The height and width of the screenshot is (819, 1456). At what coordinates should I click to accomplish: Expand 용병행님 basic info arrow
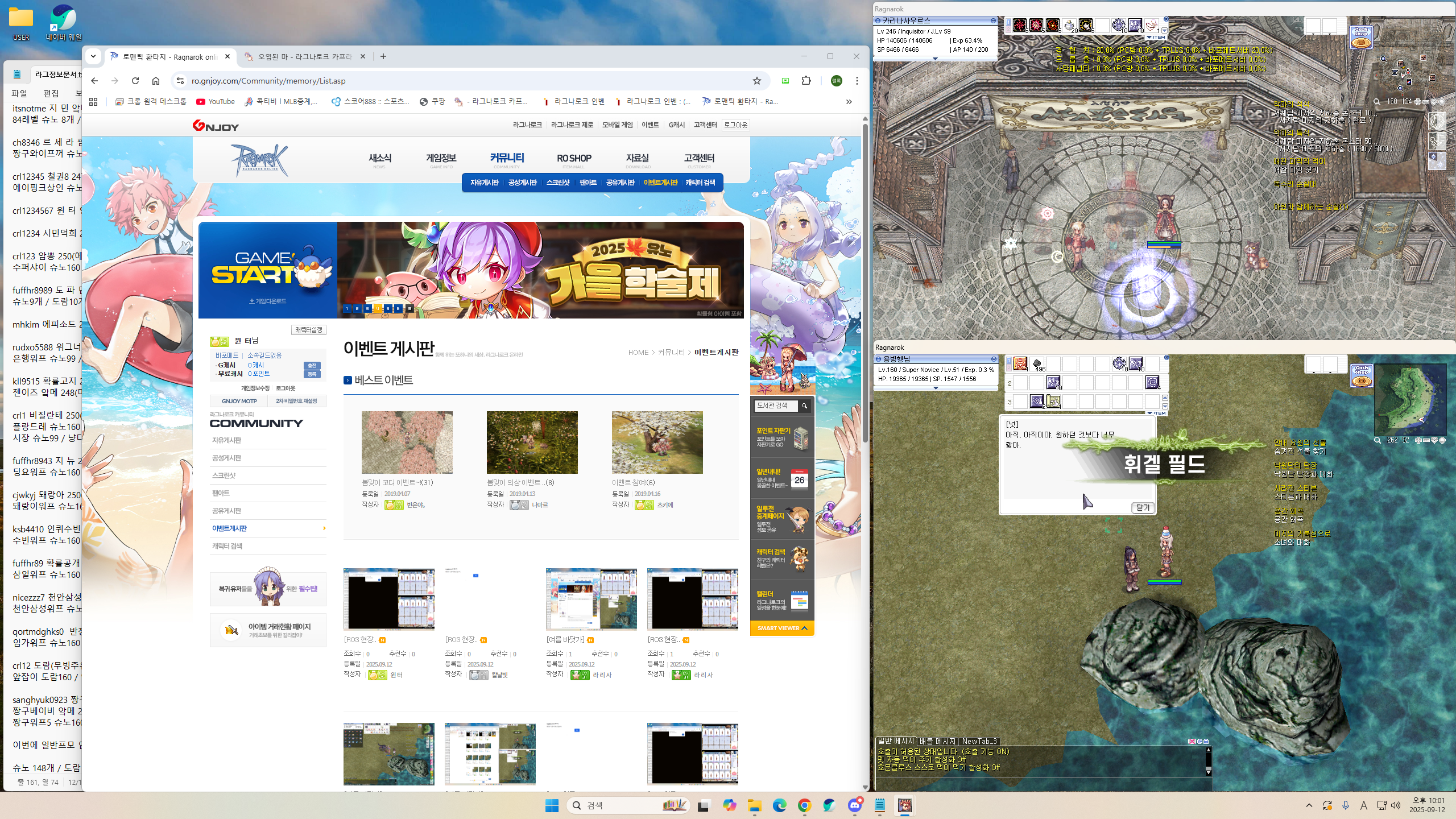coord(935,388)
